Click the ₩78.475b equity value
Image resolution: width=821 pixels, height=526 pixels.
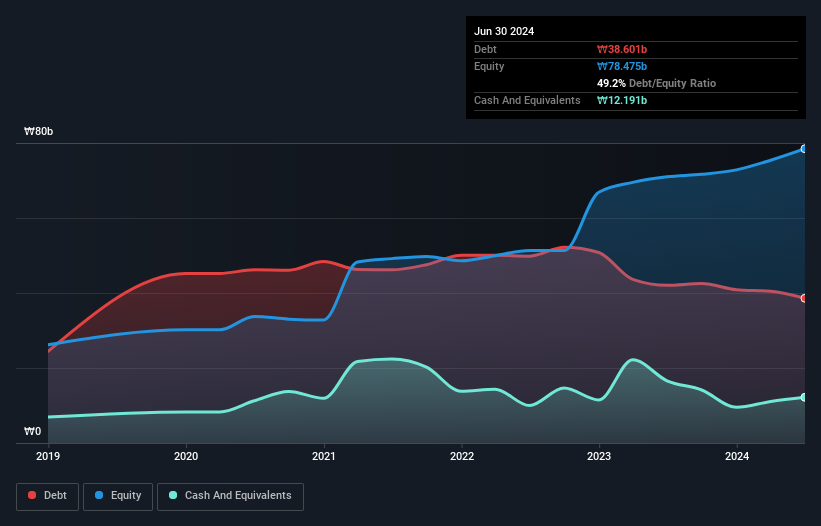click(x=622, y=66)
